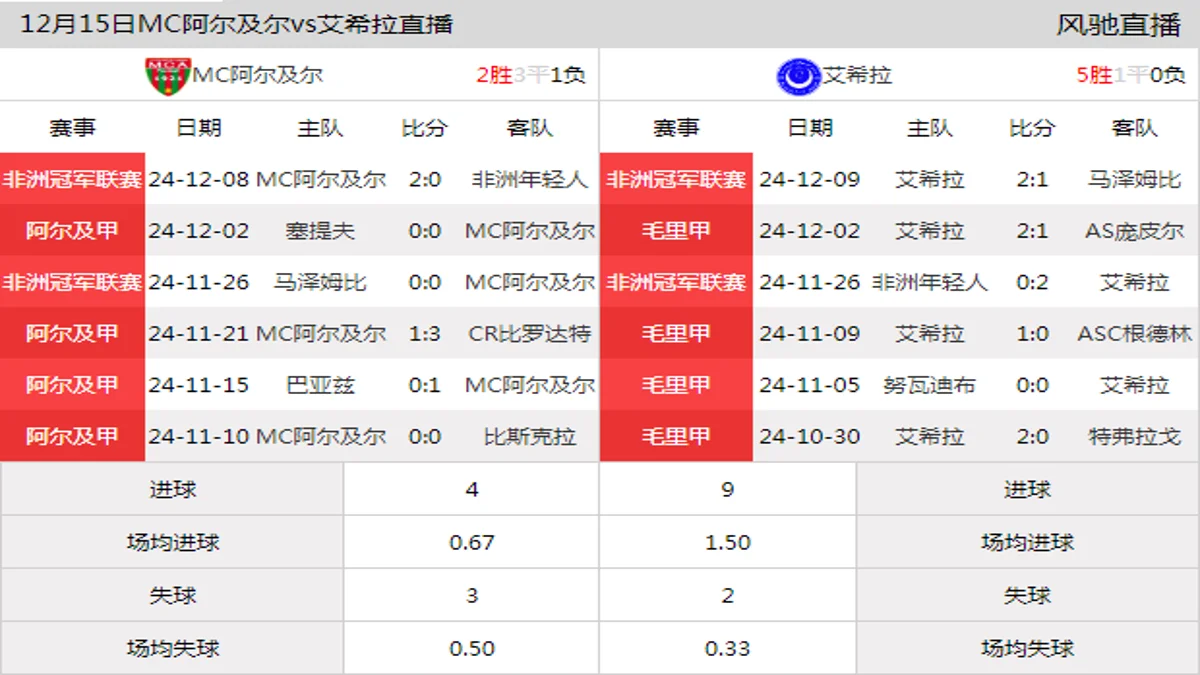This screenshot has height=675, width=1200.
Task: Click 毛里甲 tag on 24-11-05 row
Action: [x=676, y=385]
